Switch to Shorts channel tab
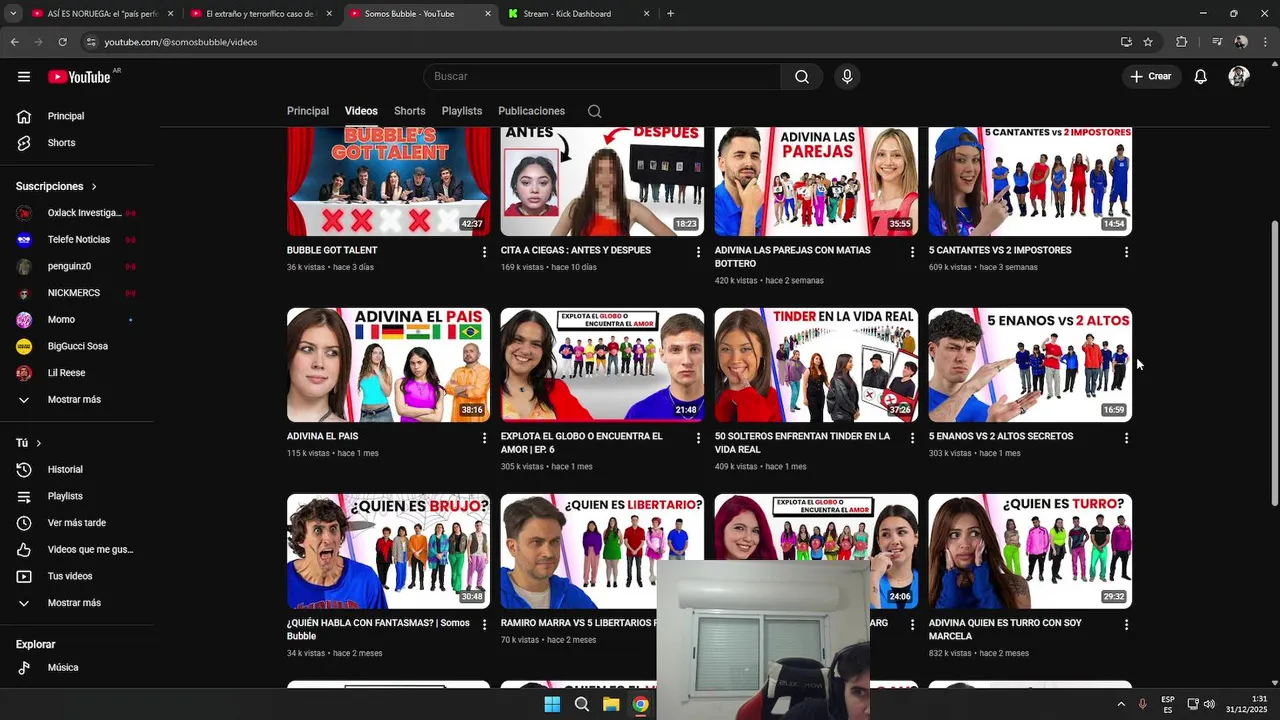Viewport: 1280px width, 720px height. pyautogui.click(x=409, y=111)
